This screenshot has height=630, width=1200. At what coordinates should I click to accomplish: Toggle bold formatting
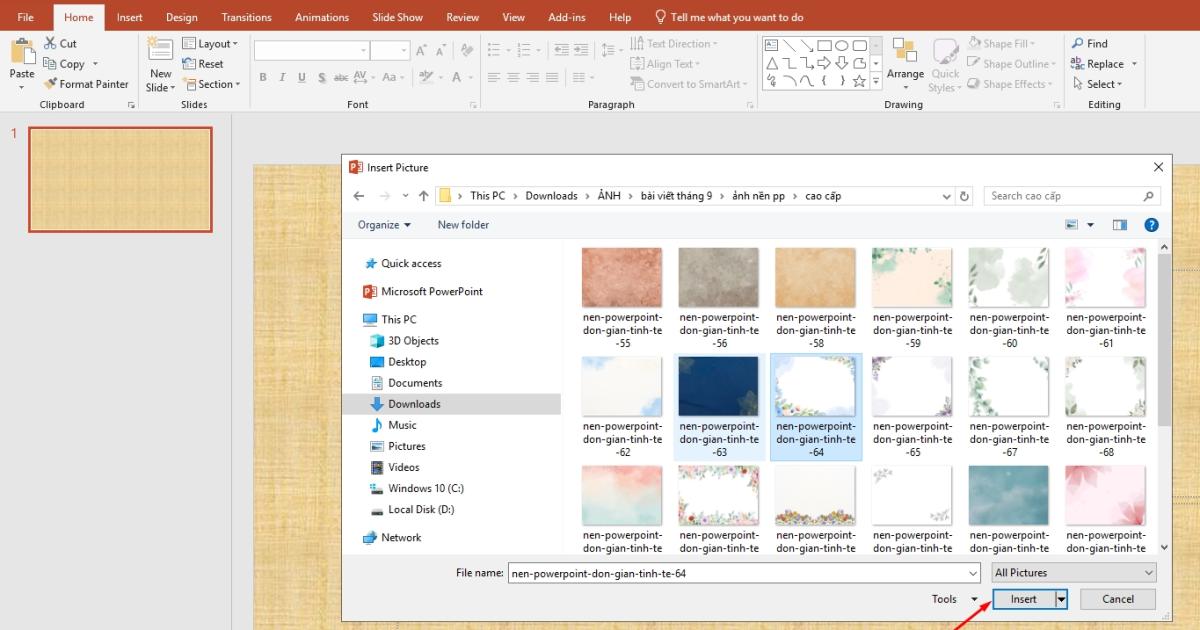(263, 76)
